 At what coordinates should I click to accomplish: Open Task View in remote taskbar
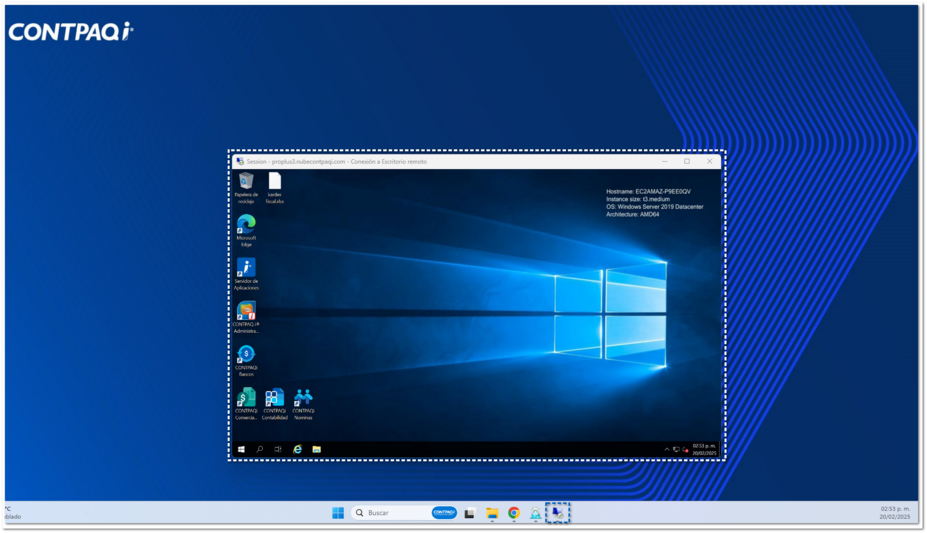(x=278, y=450)
